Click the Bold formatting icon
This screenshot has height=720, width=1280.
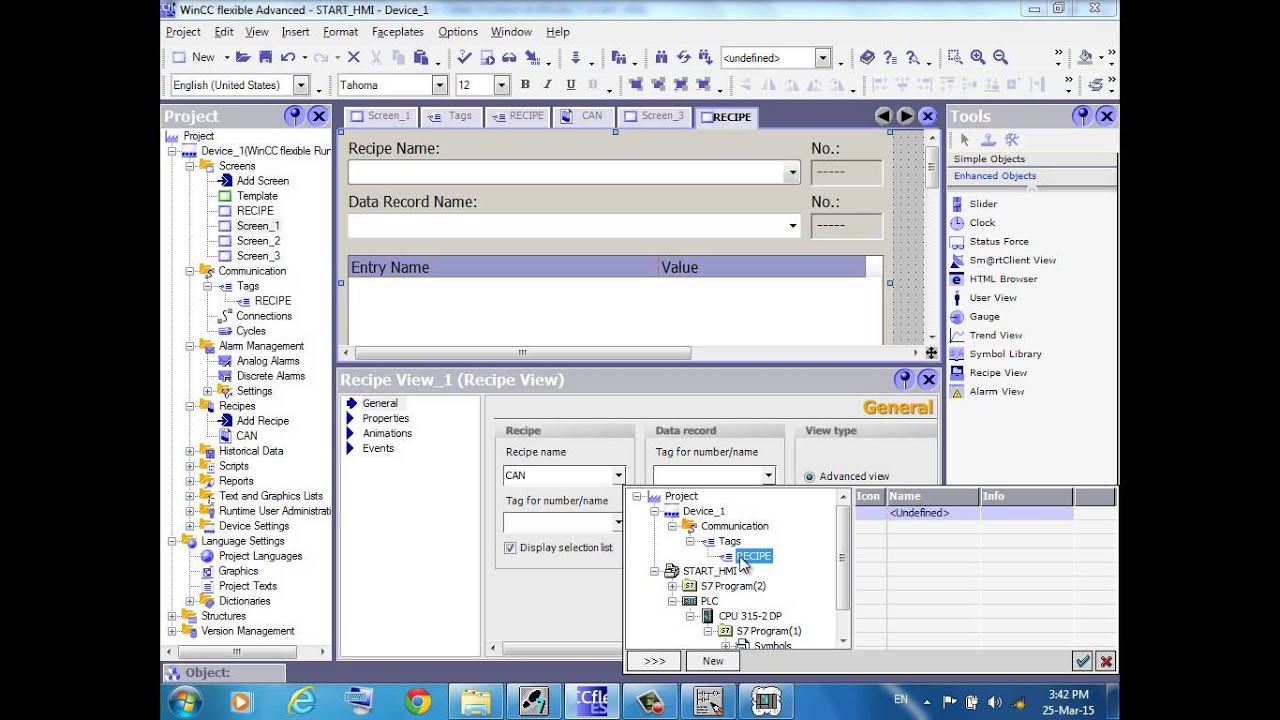click(x=525, y=85)
